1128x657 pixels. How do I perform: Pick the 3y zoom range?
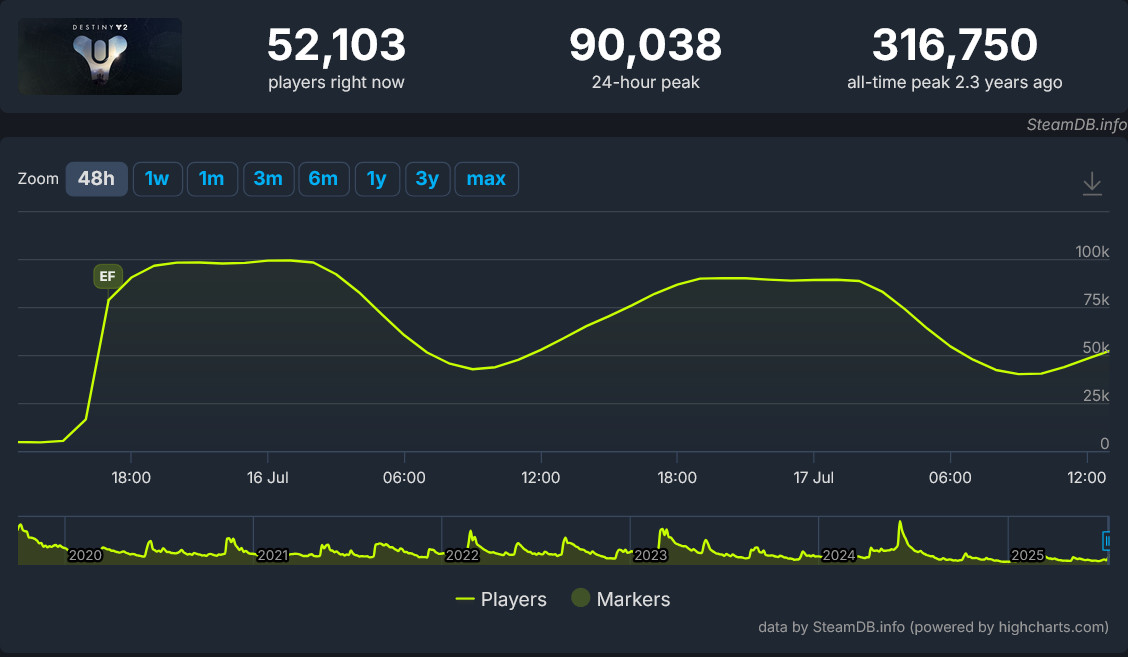pos(427,179)
